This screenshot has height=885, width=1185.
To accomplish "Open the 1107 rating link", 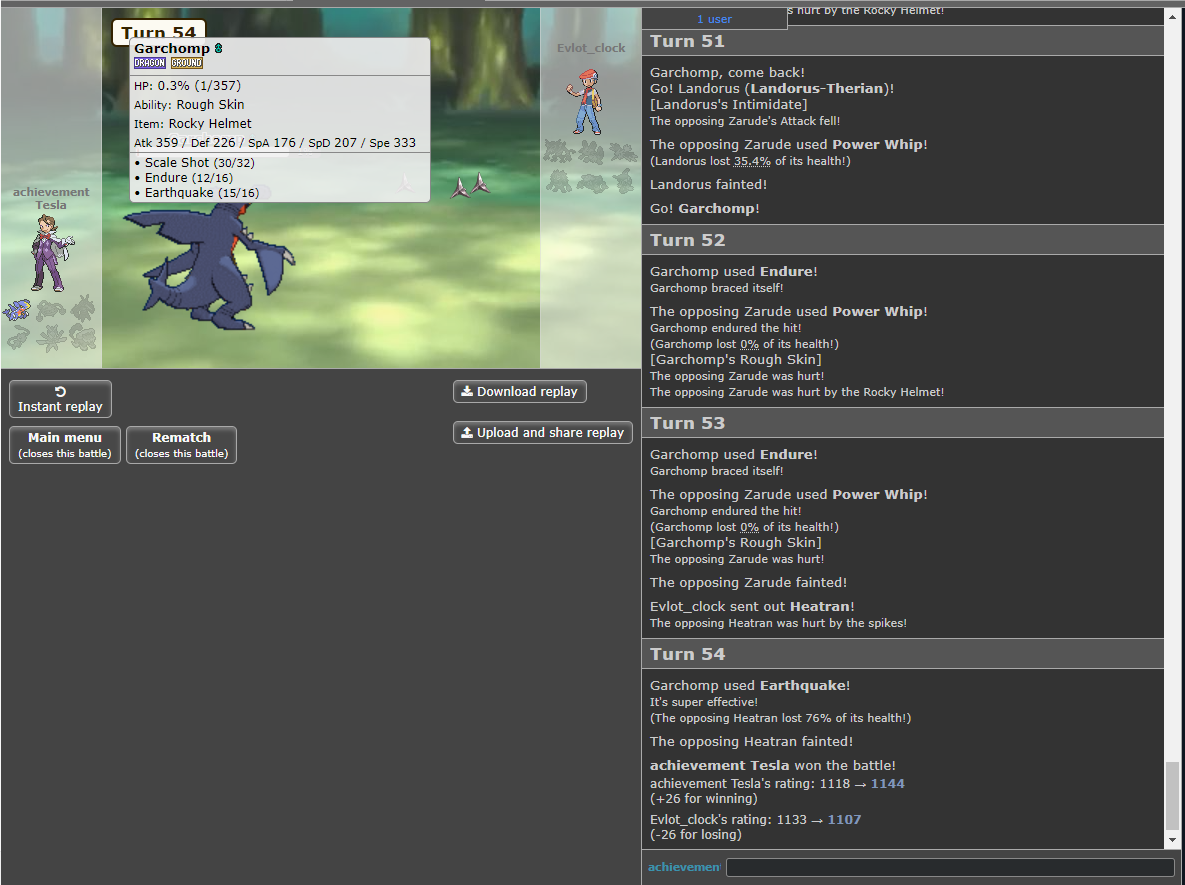I will click(x=844, y=819).
